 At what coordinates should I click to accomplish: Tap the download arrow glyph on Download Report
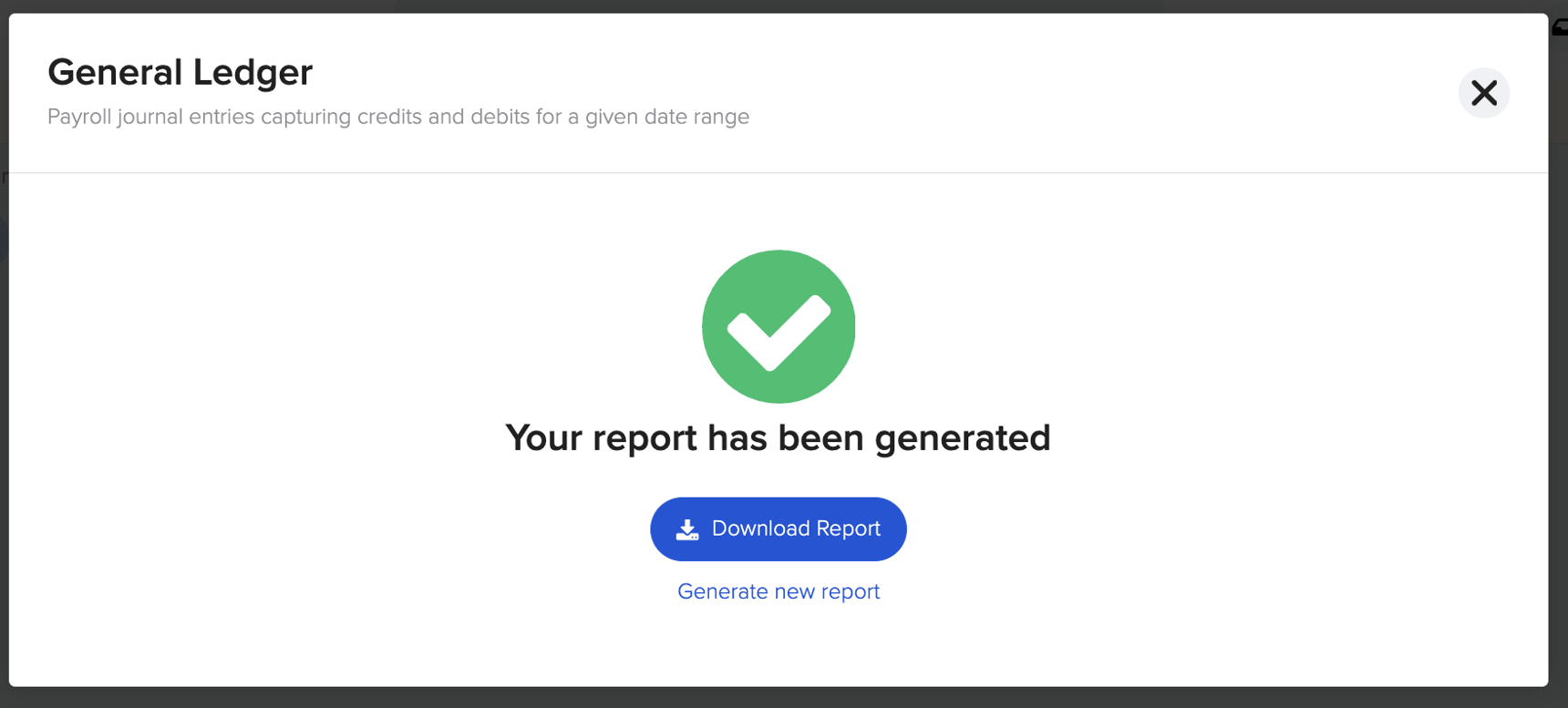point(686,528)
